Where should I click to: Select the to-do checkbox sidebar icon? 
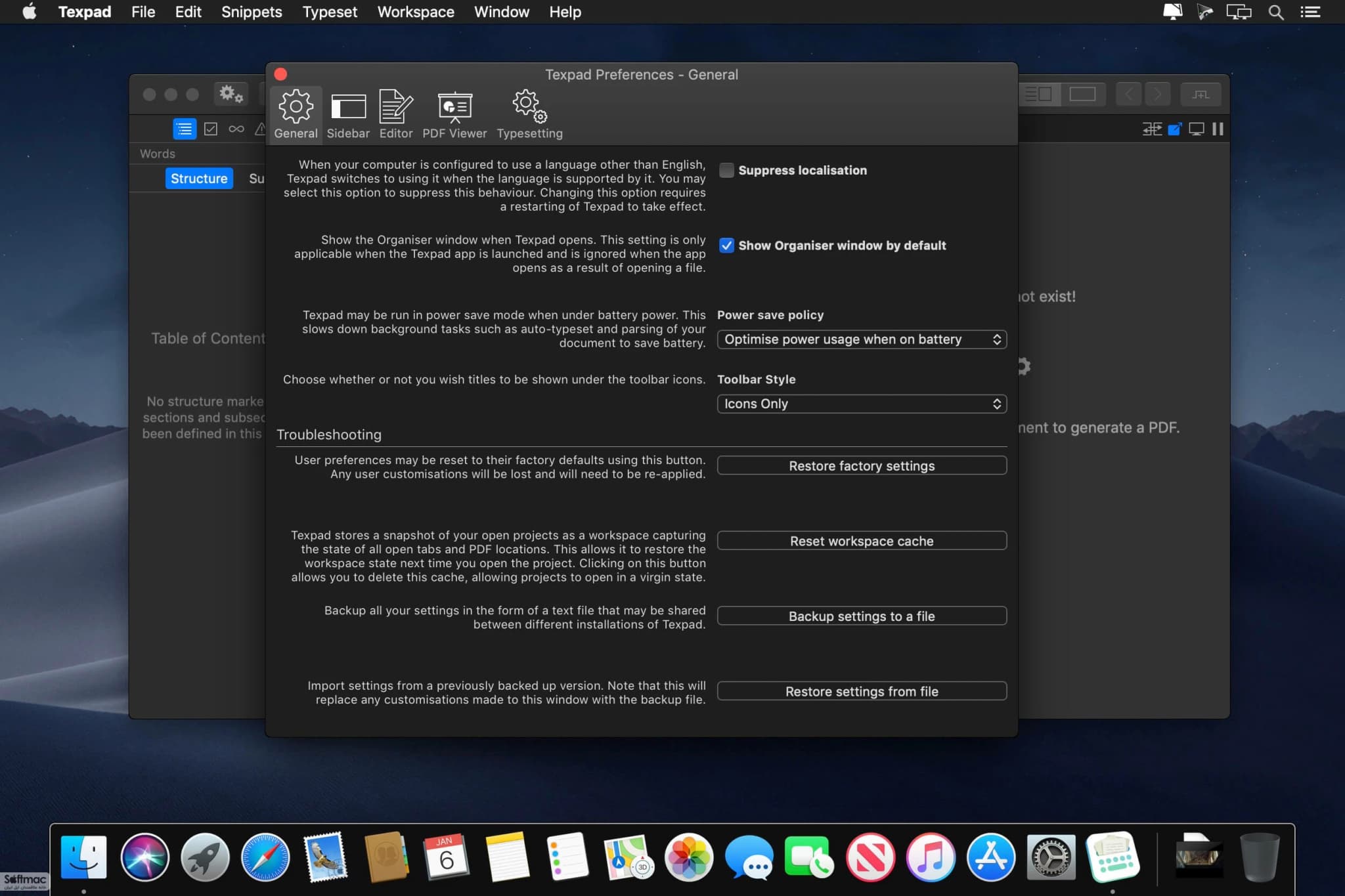(211, 129)
